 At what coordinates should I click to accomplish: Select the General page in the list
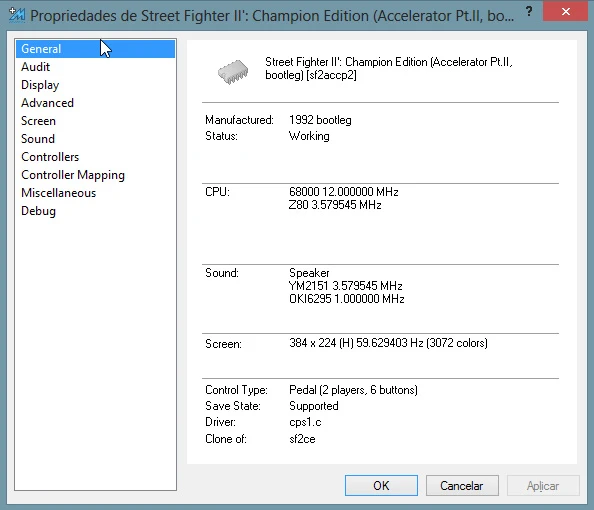click(95, 49)
